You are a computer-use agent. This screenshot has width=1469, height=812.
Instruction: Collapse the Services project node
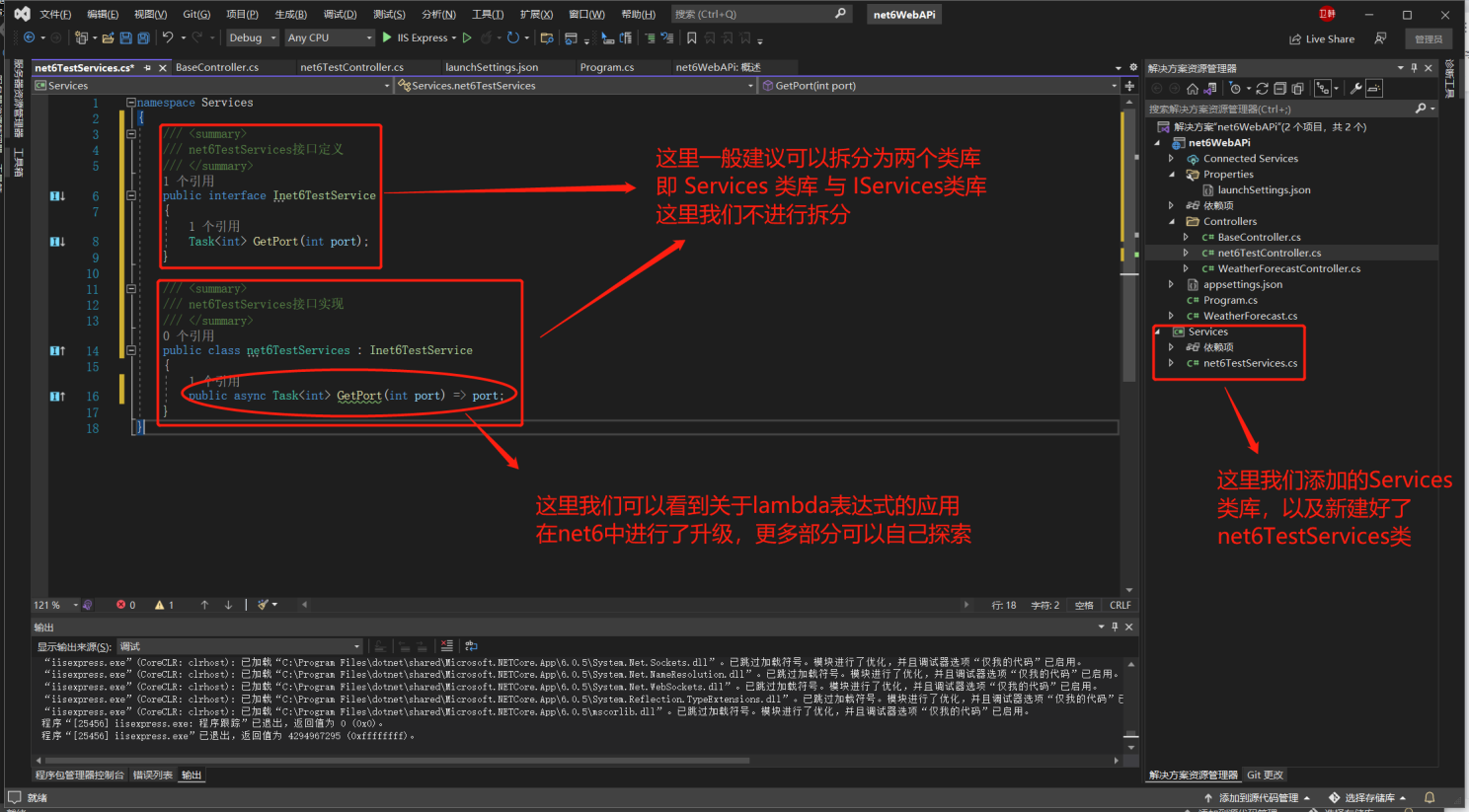click(x=1157, y=332)
